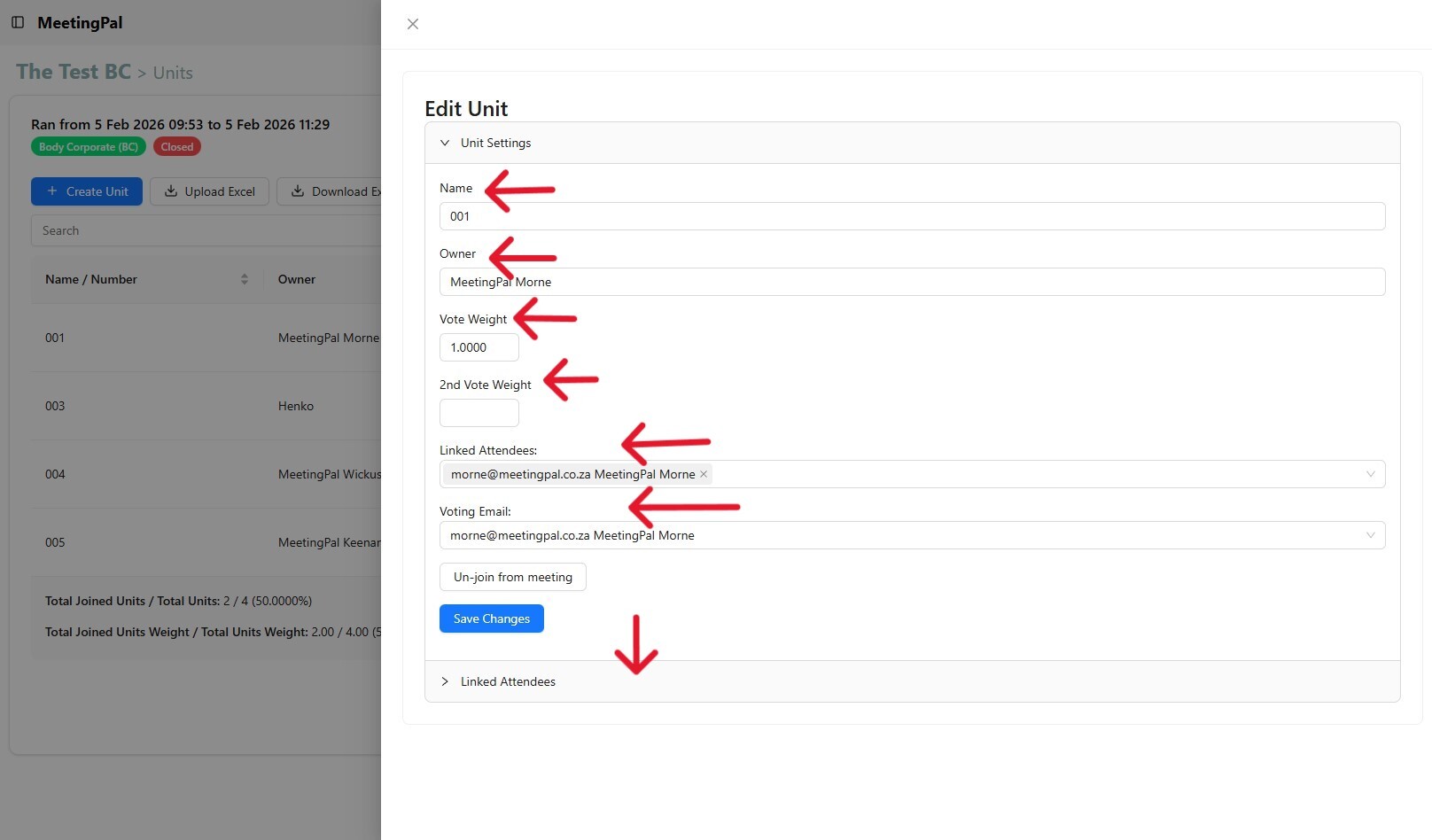
Task: Click the plus icon on Create Unit
Action: point(52,191)
